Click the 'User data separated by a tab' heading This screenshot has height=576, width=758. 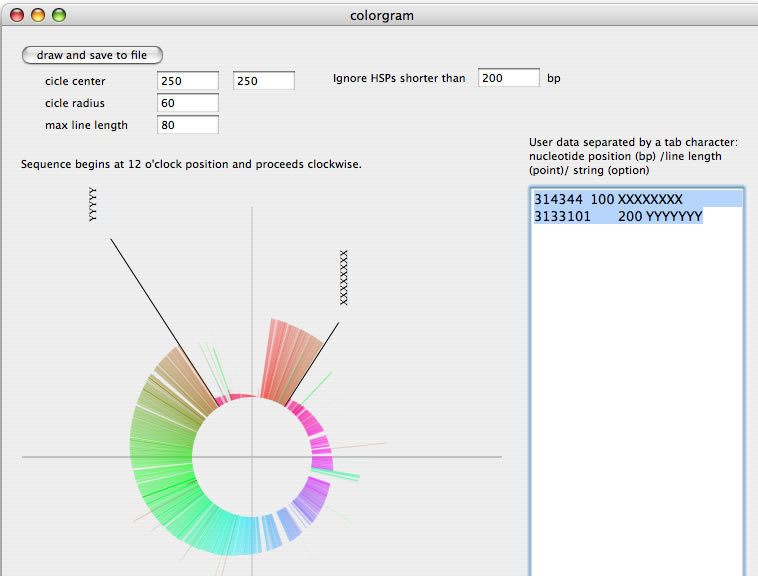(x=633, y=156)
